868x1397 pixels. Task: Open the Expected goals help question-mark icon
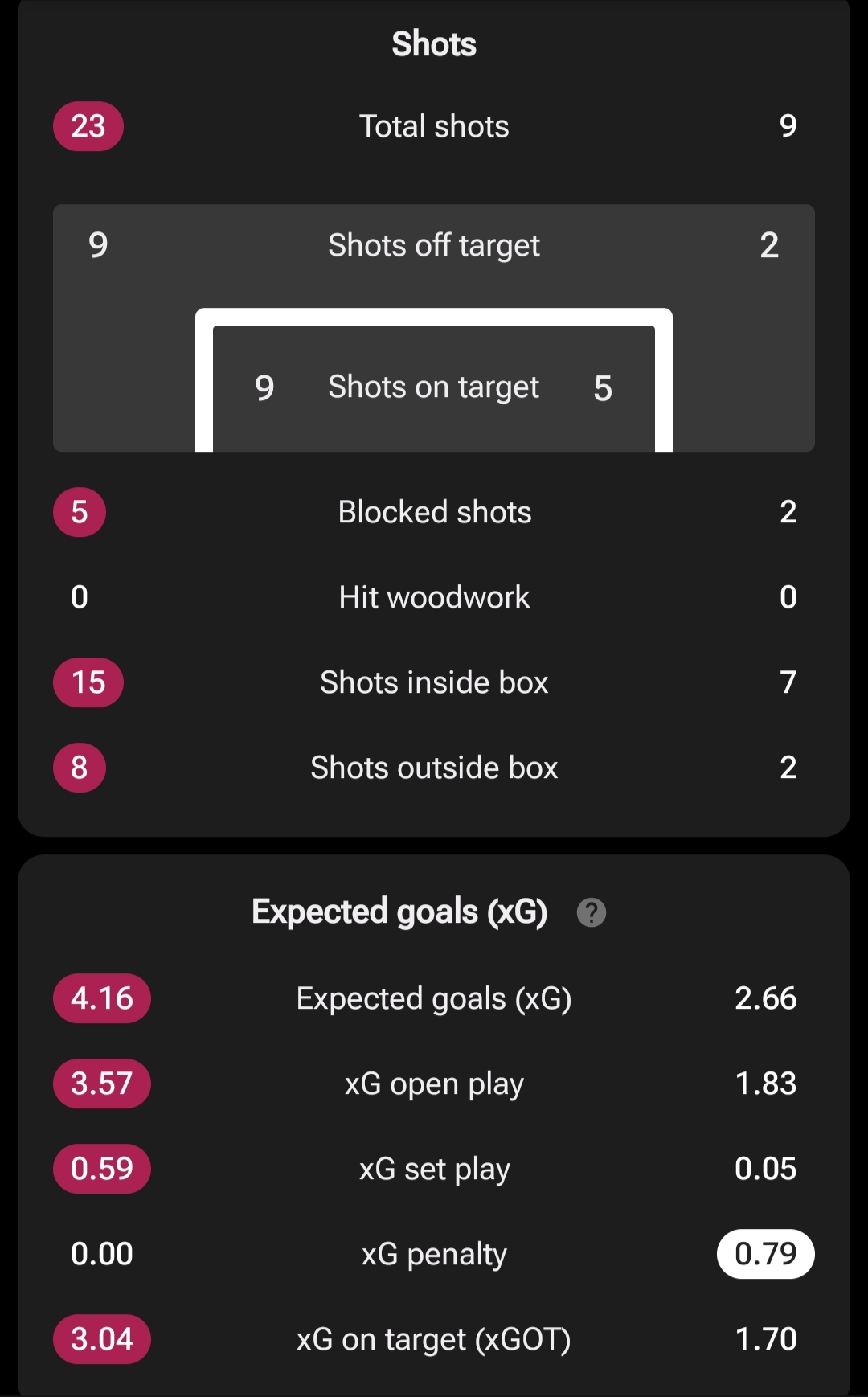(592, 912)
